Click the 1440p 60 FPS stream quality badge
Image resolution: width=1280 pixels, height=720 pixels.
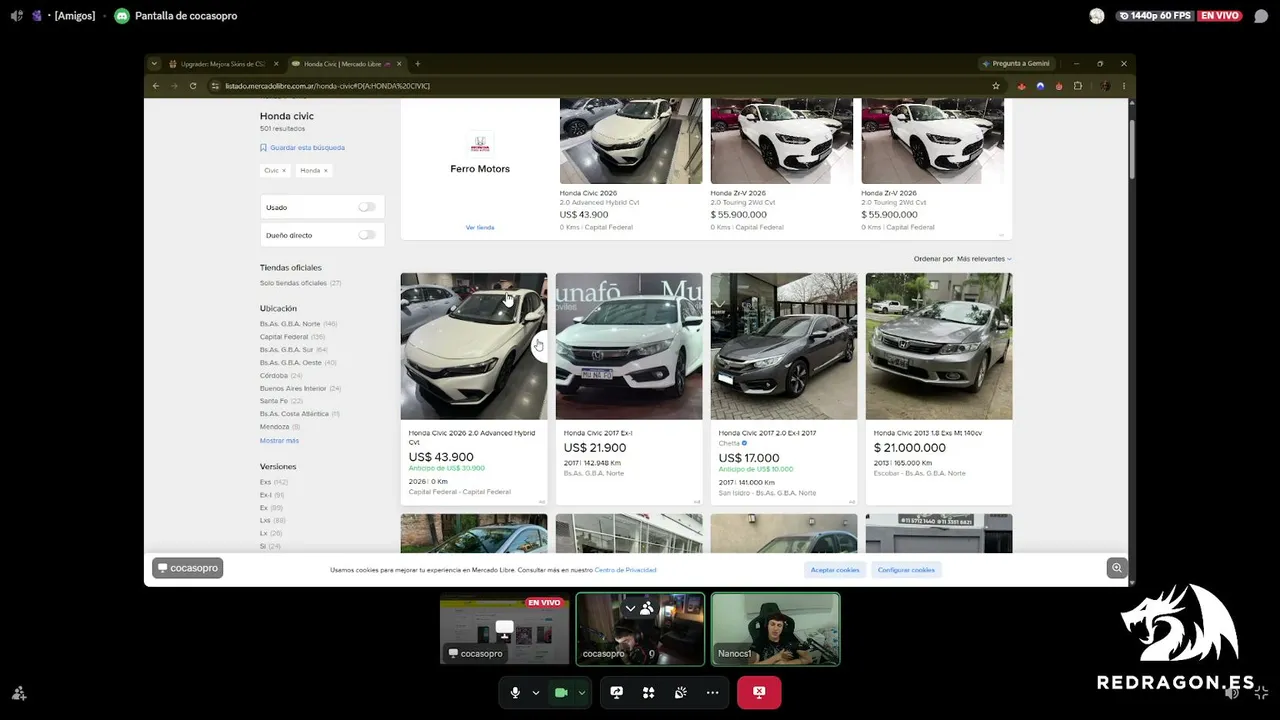(x=1155, y=16)
